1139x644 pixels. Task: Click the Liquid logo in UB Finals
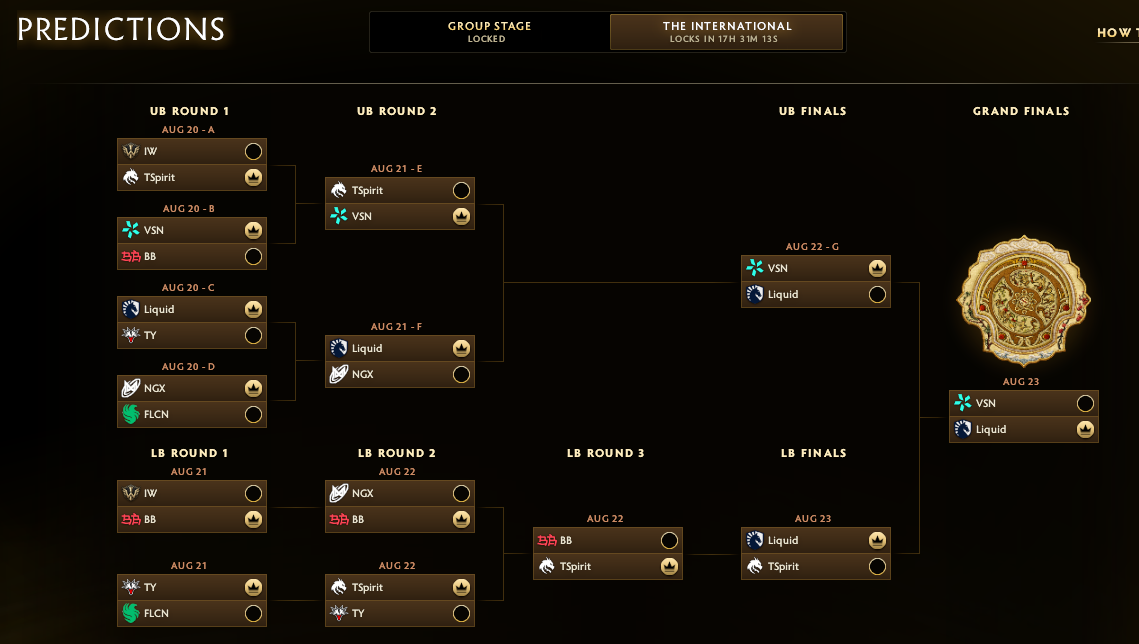755,294
